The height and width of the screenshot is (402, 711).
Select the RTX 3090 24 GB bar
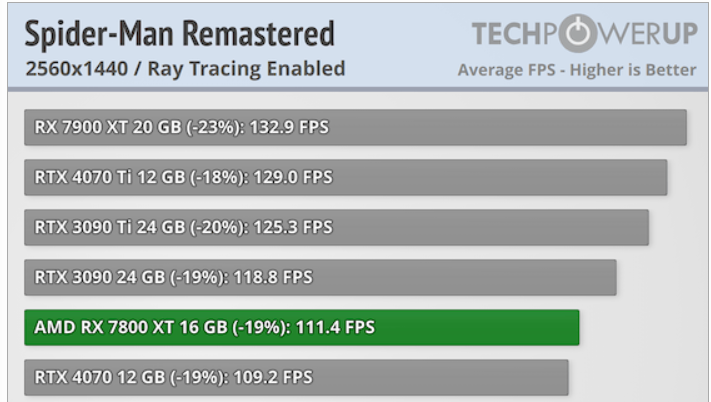click(x=320, y=277)
